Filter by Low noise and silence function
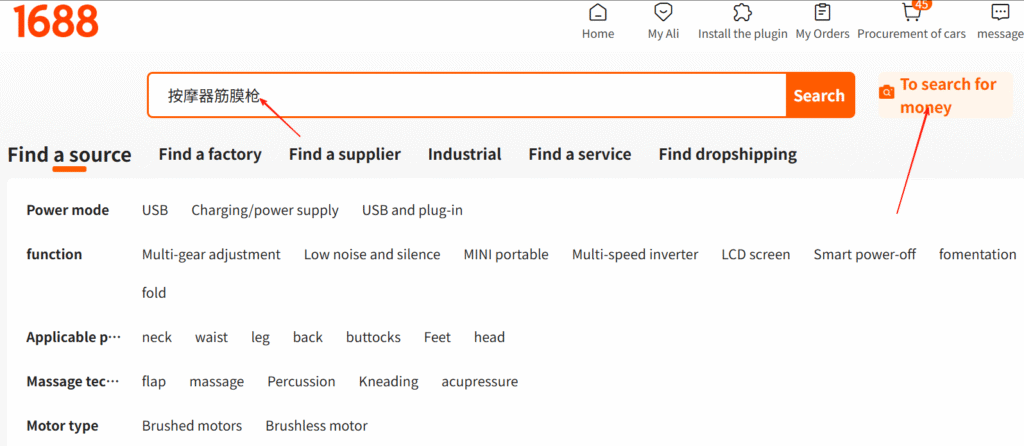Viewport: 1024px width, 446px height. [372, 255]
